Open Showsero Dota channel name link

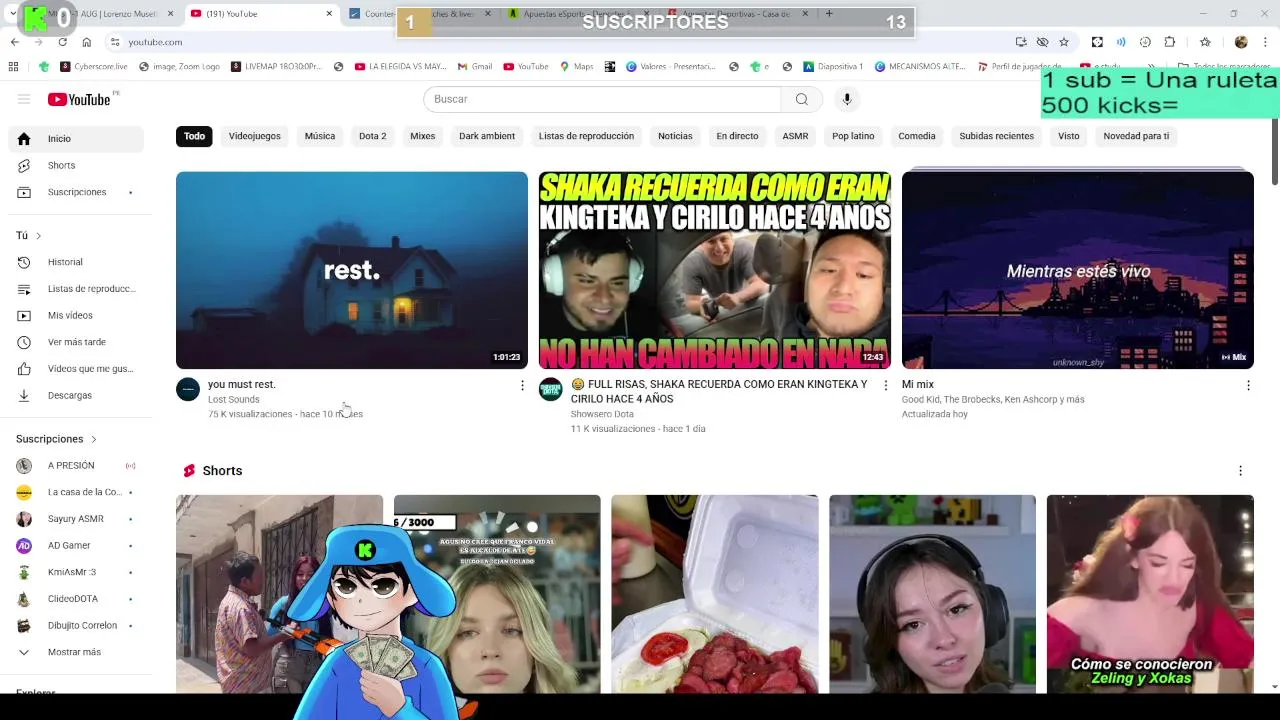pos(602,414)
